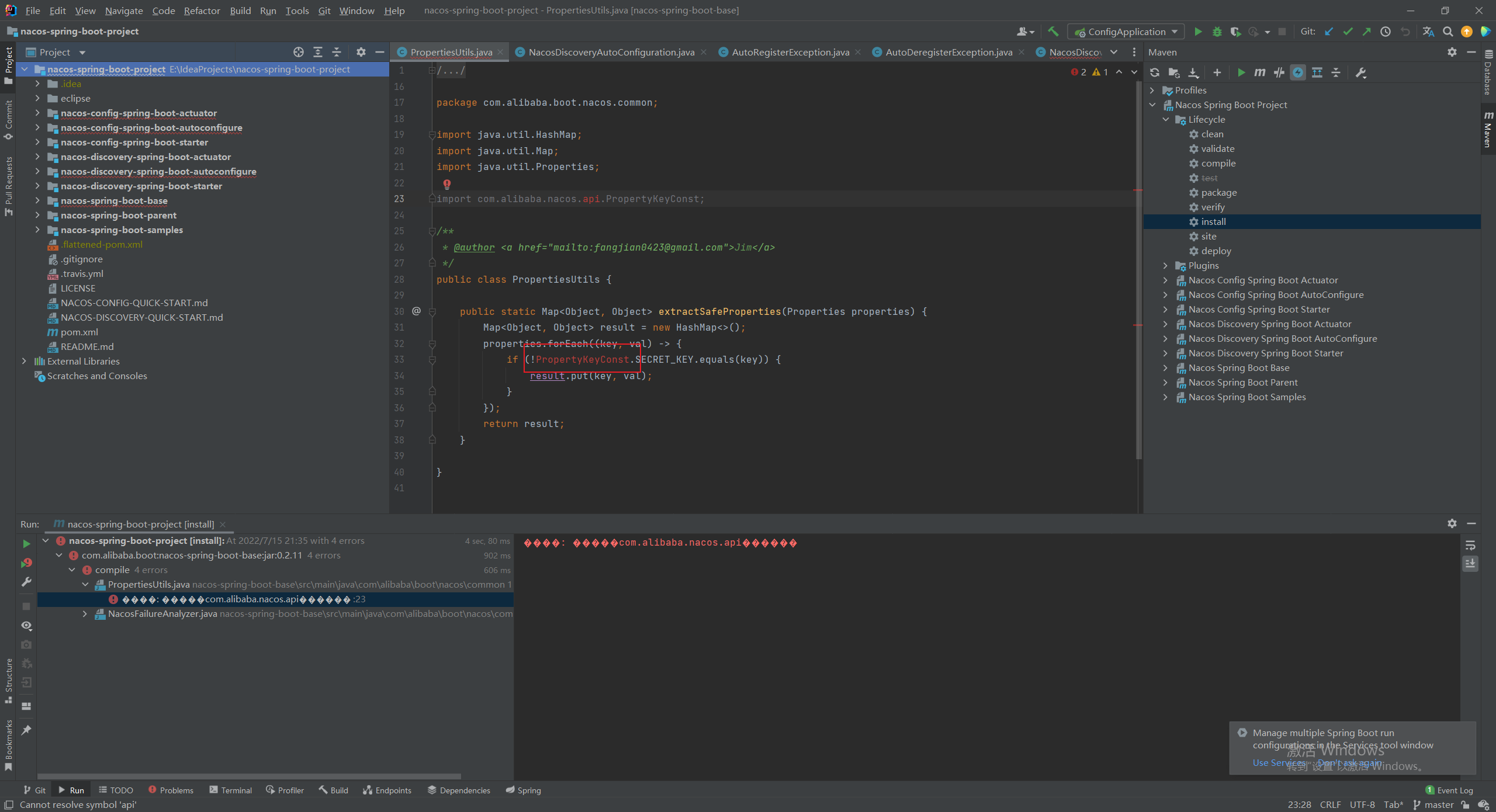Click master Git branch in status bar

point(1433,804)
